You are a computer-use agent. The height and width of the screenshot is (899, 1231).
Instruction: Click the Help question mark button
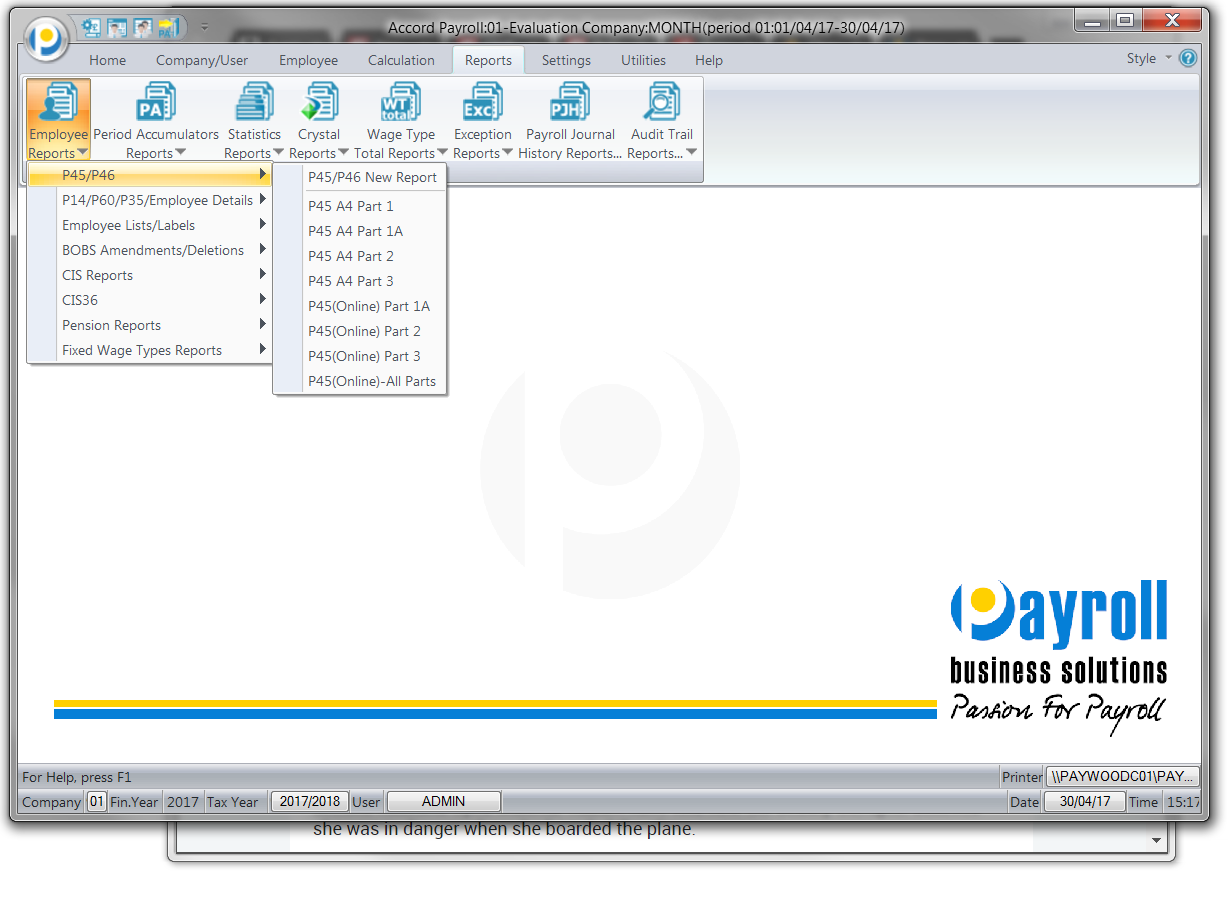point(1188,58)
